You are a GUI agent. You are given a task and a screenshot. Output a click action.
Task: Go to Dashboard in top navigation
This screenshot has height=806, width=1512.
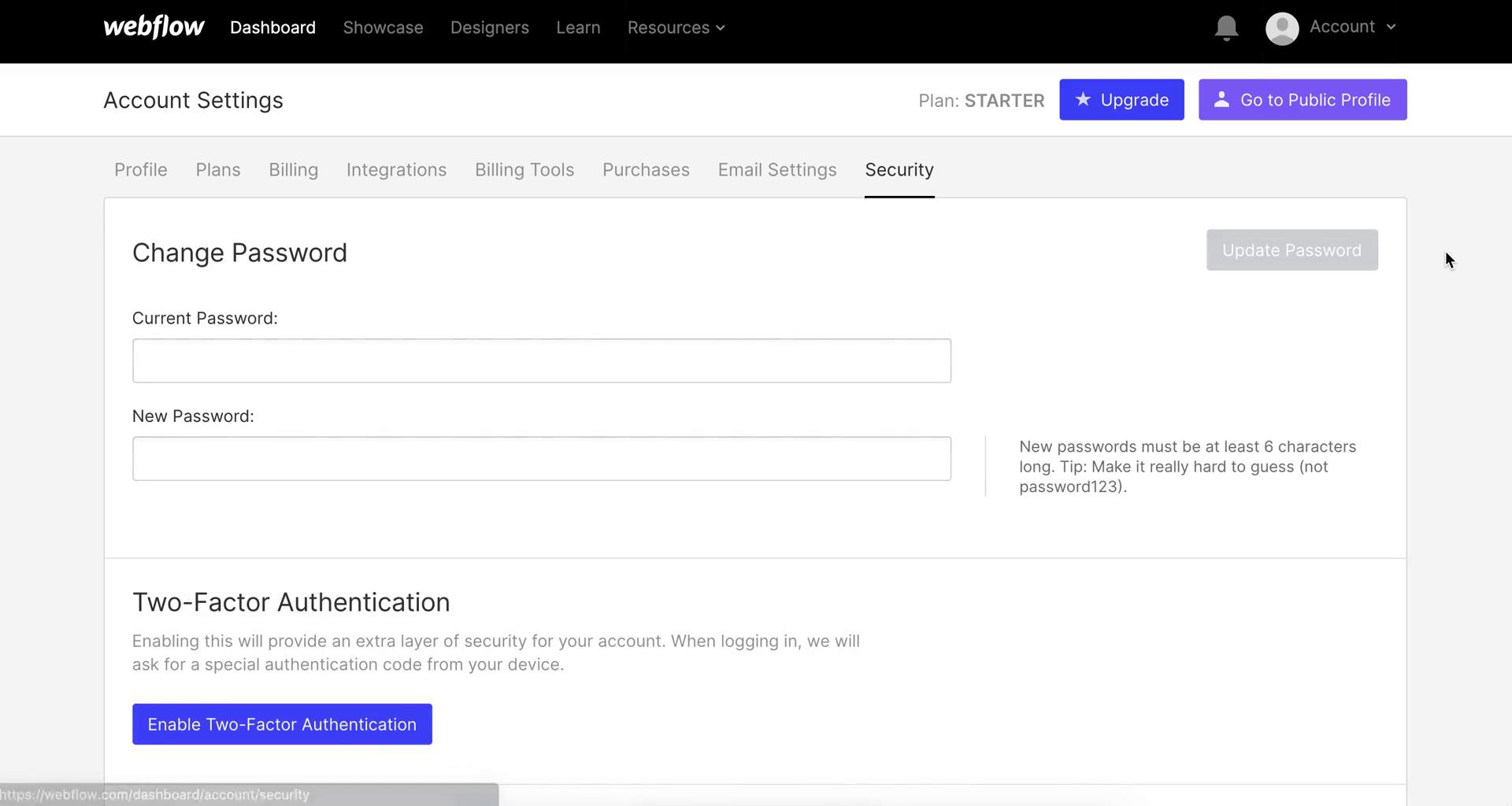click(x=272, y=28)
